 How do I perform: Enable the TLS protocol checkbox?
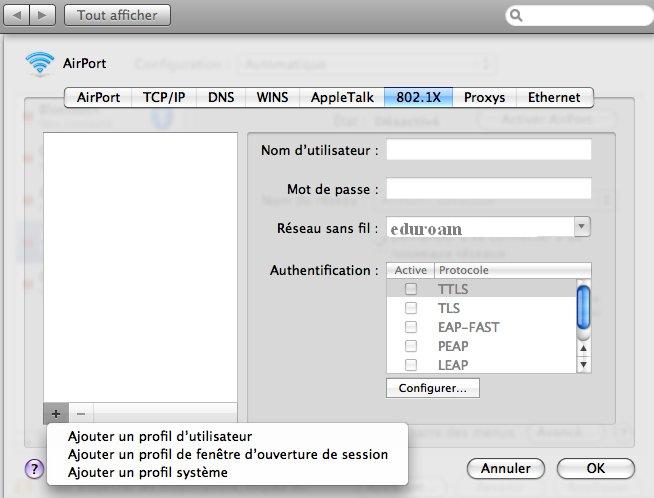411,308
